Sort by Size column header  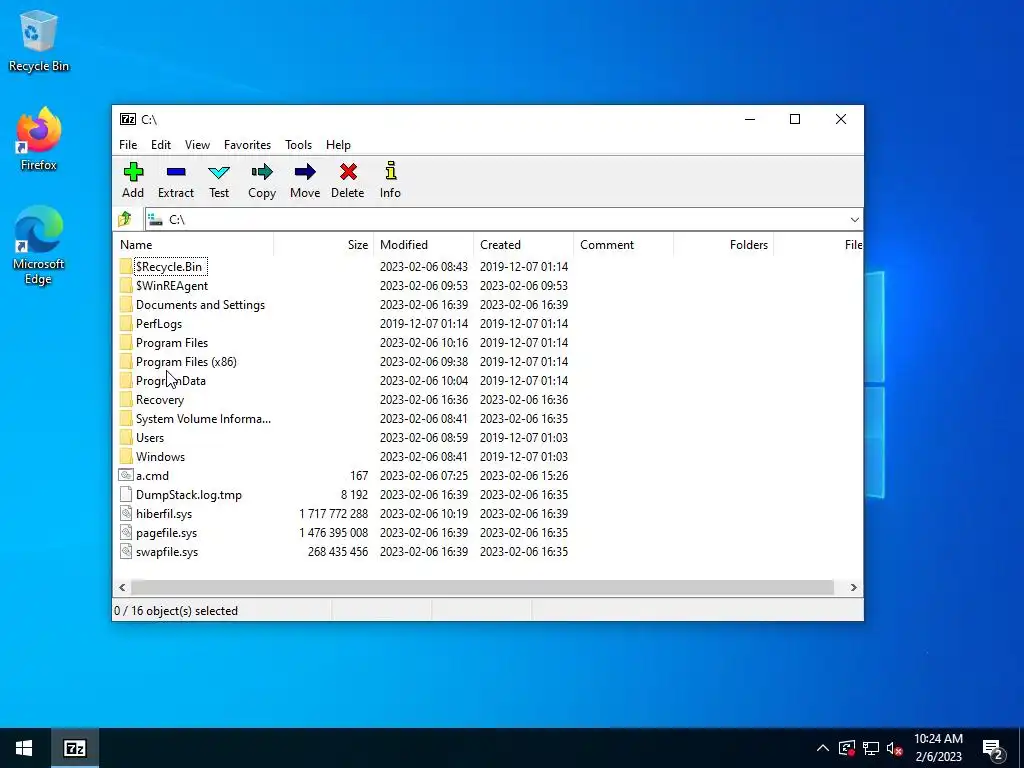point(323,245)
